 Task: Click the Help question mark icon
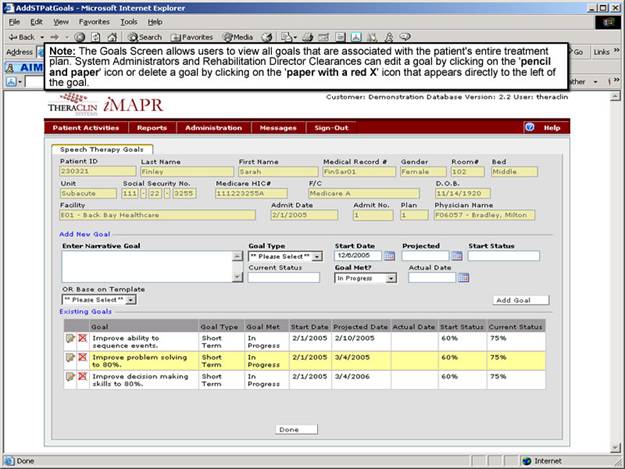(x=529, y=128)
